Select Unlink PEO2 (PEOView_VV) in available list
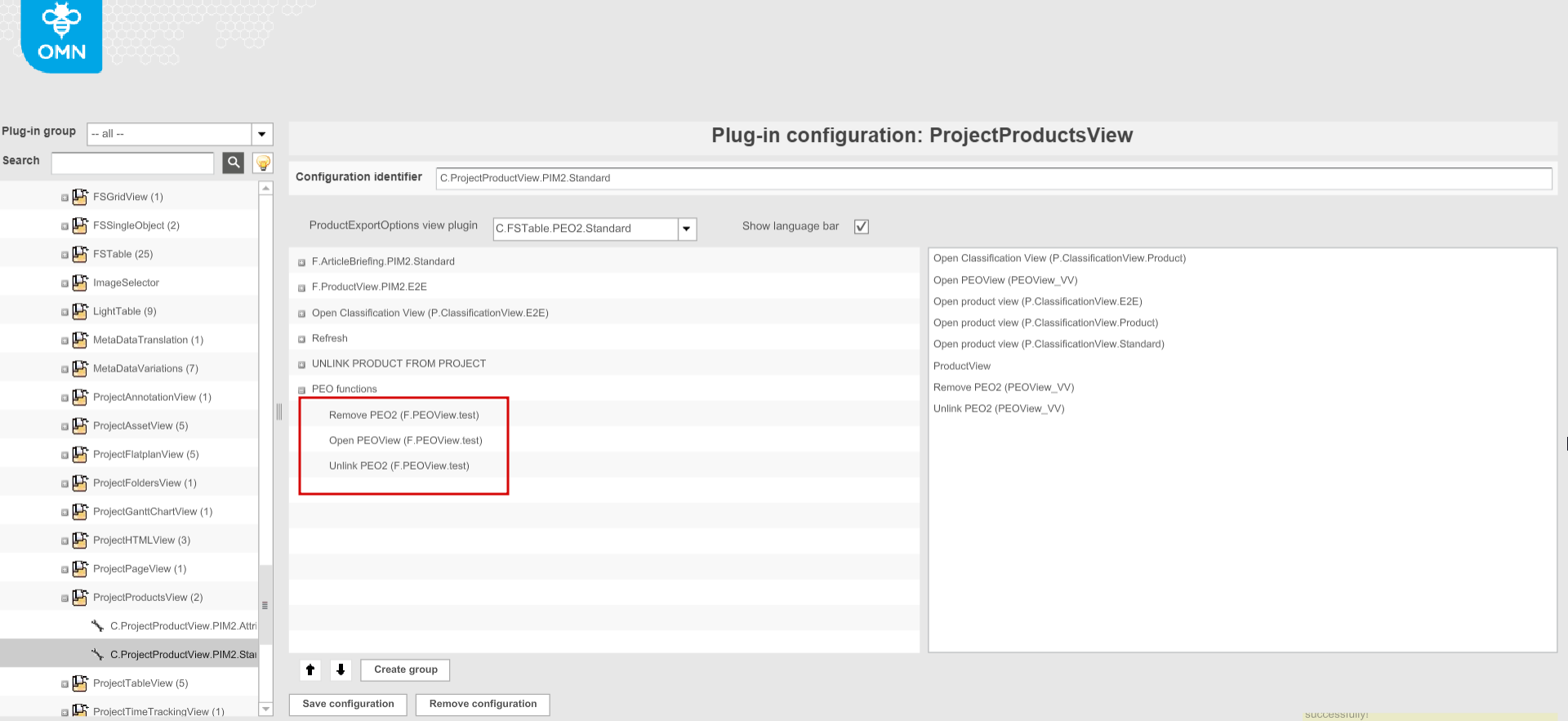 coord(999,408)
